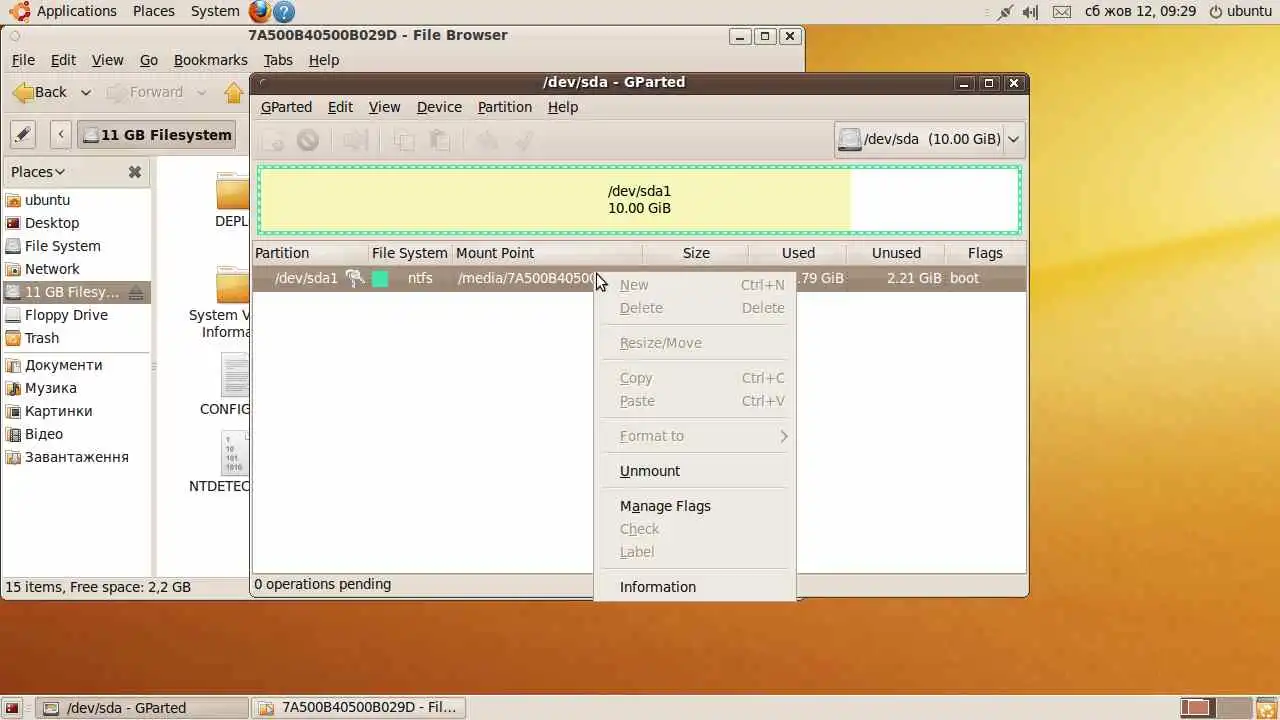Viewport: 1280px width, 720px height.
Task: Open the NTDETECT file icon in File Browser
Action: 235,453
